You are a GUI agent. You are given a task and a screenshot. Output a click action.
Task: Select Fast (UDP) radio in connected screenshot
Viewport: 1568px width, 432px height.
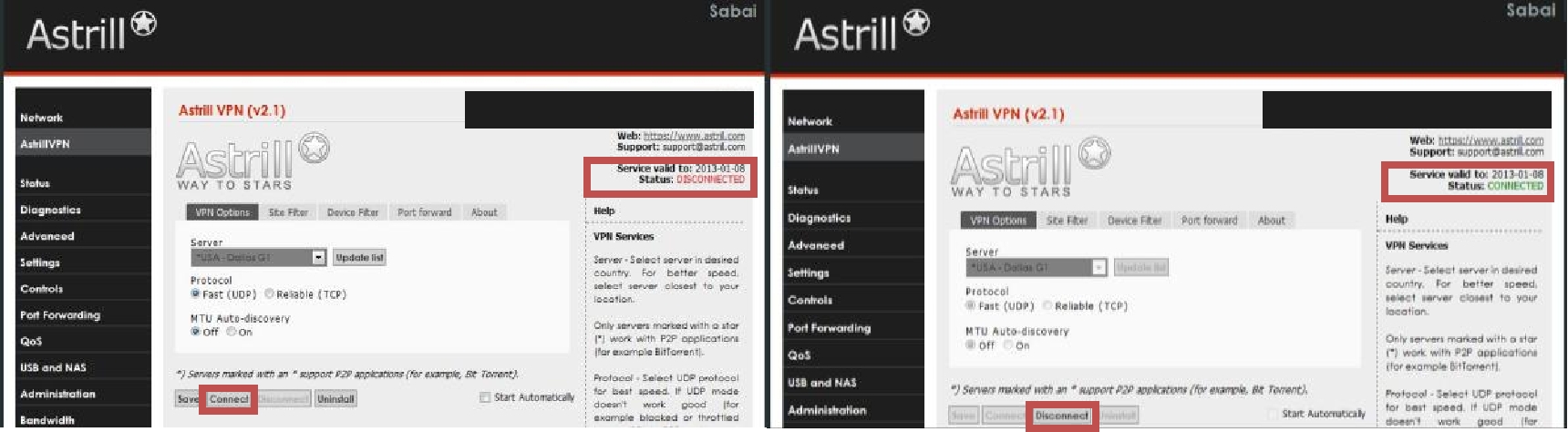tap(971, 305)
